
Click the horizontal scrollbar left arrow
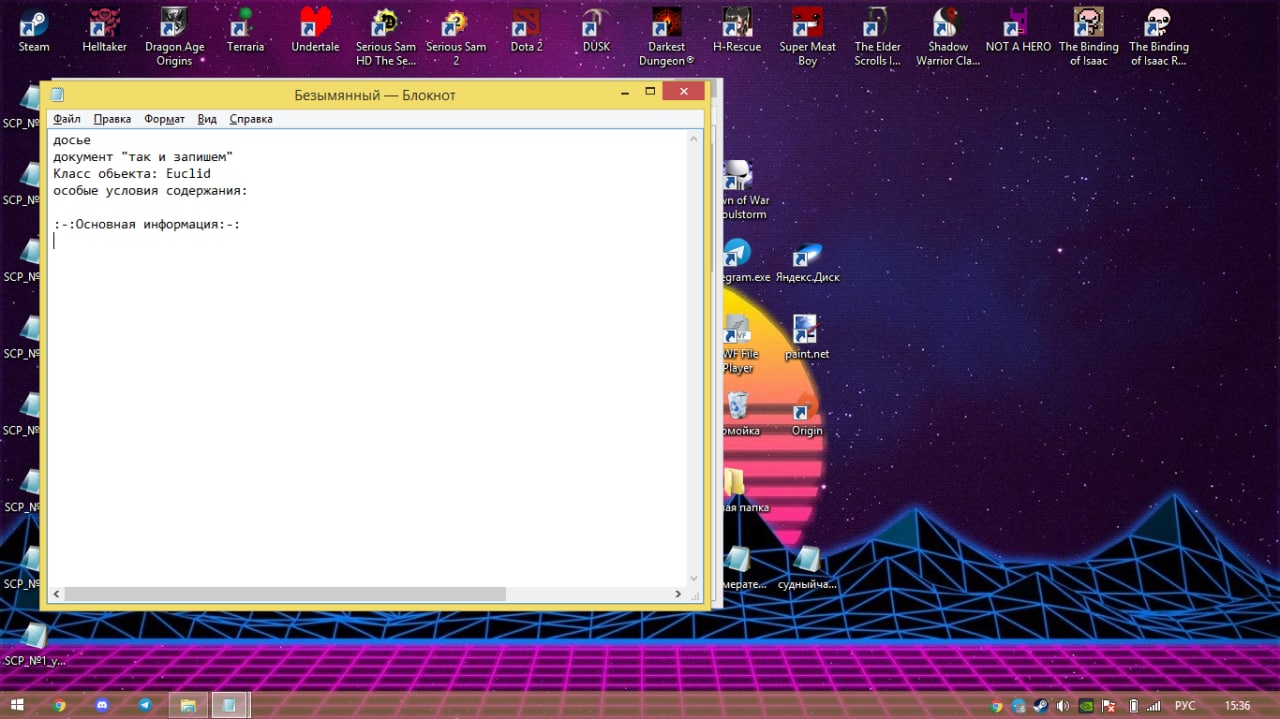coord(56,594)
